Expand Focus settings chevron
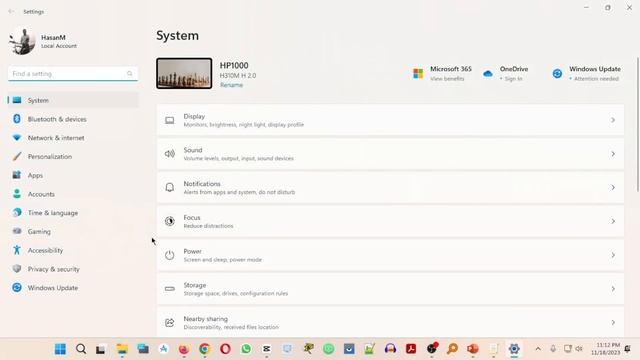640x360 pixels. [x=613, y=221]
